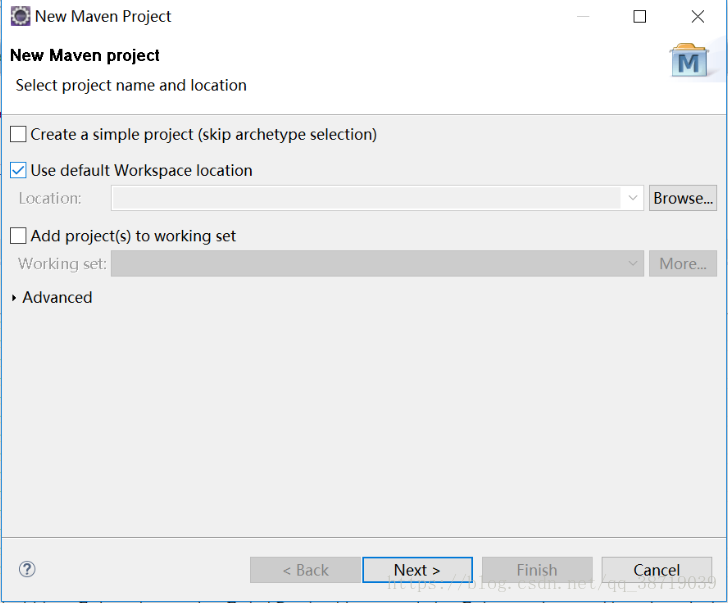Click inside the Location text field
This screenshot has height=603, width=728.
(x=367, y=199)
